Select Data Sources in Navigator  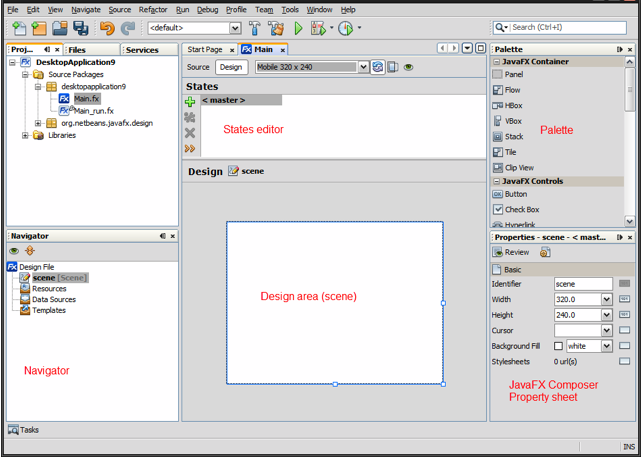click(x=54, y=300)
